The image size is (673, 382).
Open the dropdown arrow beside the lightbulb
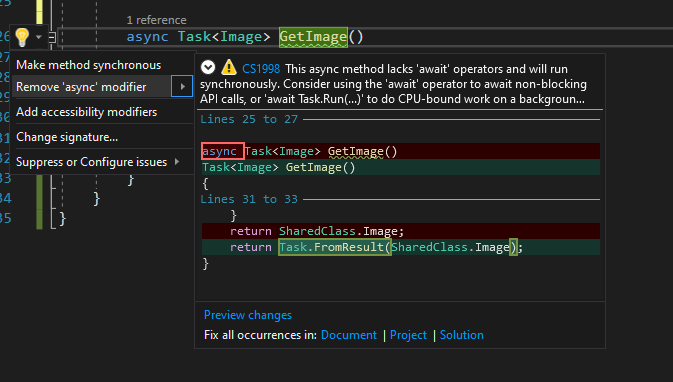pos(39,37)
